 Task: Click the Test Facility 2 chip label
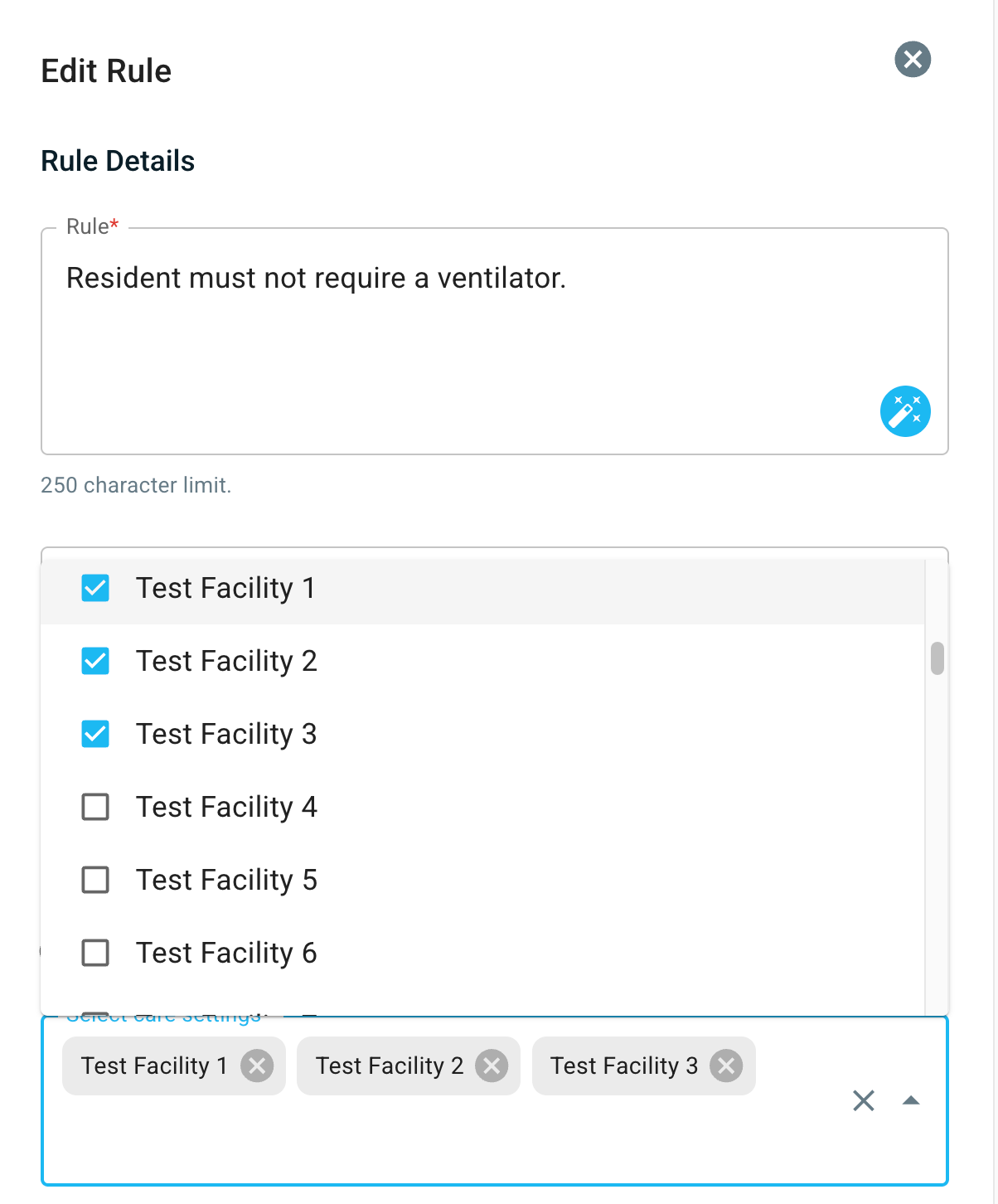(x=390, y=1066)
